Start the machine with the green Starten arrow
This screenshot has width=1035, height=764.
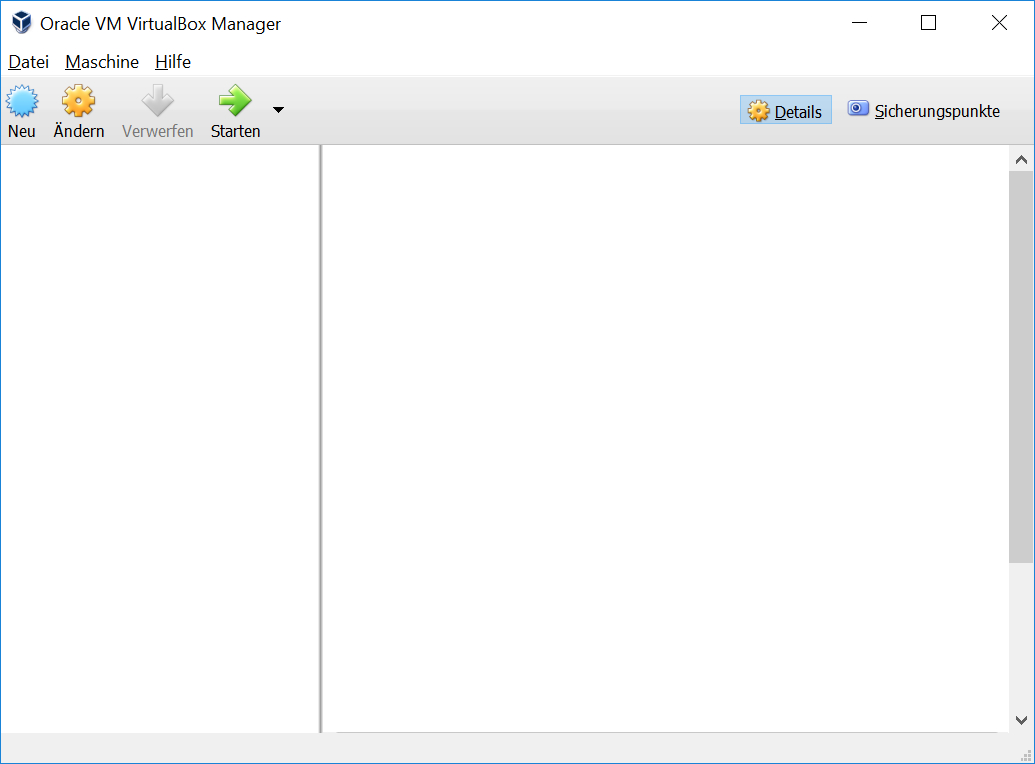[235, 101]
